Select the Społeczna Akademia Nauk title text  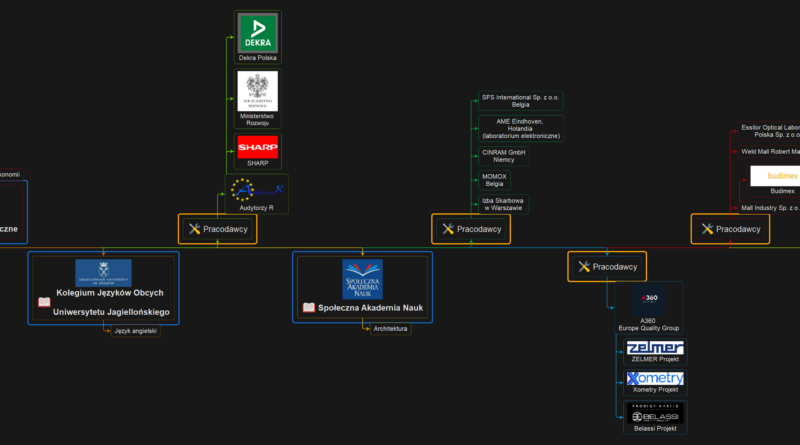click(370, 308)
